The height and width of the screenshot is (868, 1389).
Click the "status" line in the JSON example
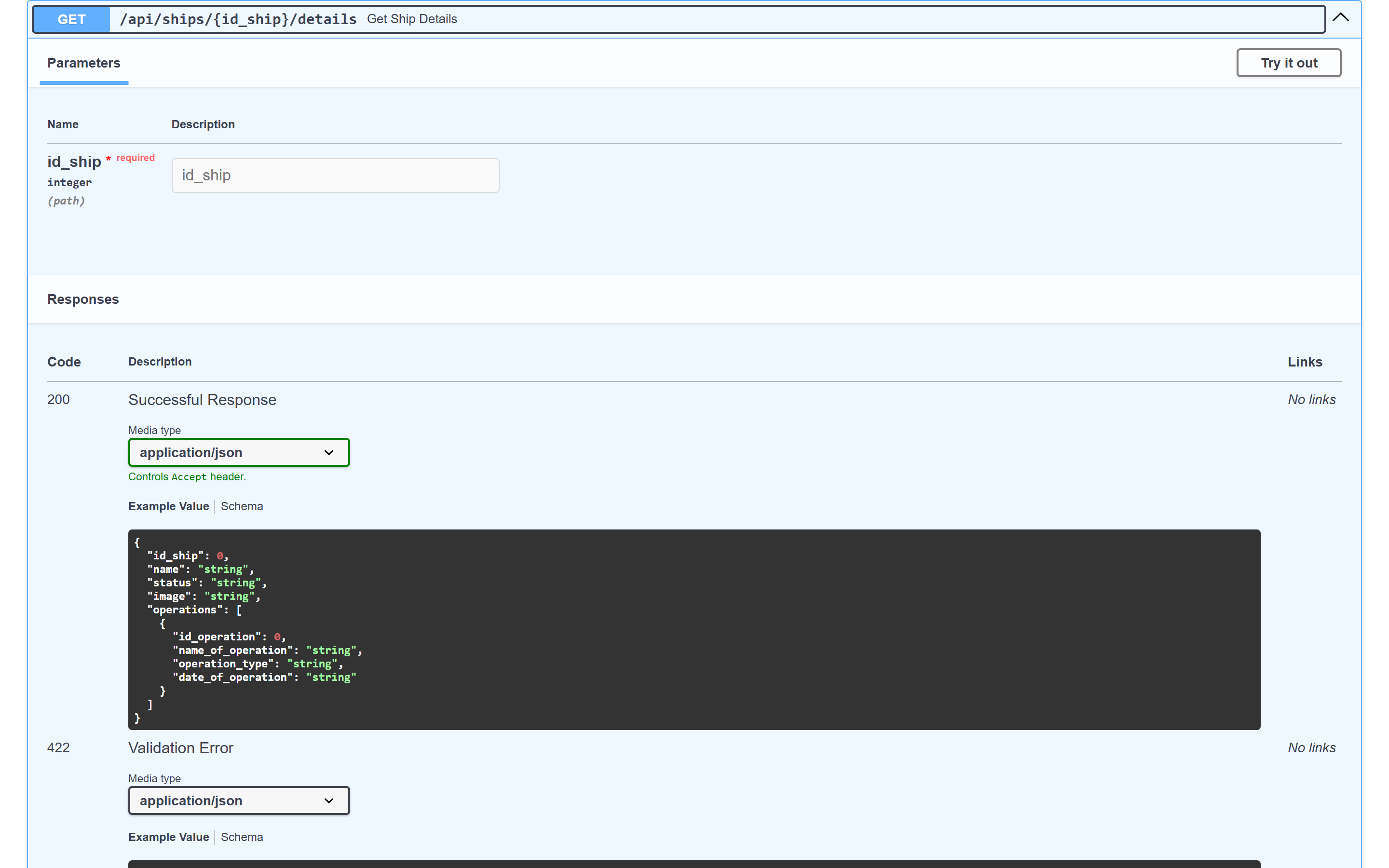coord(206,583)
